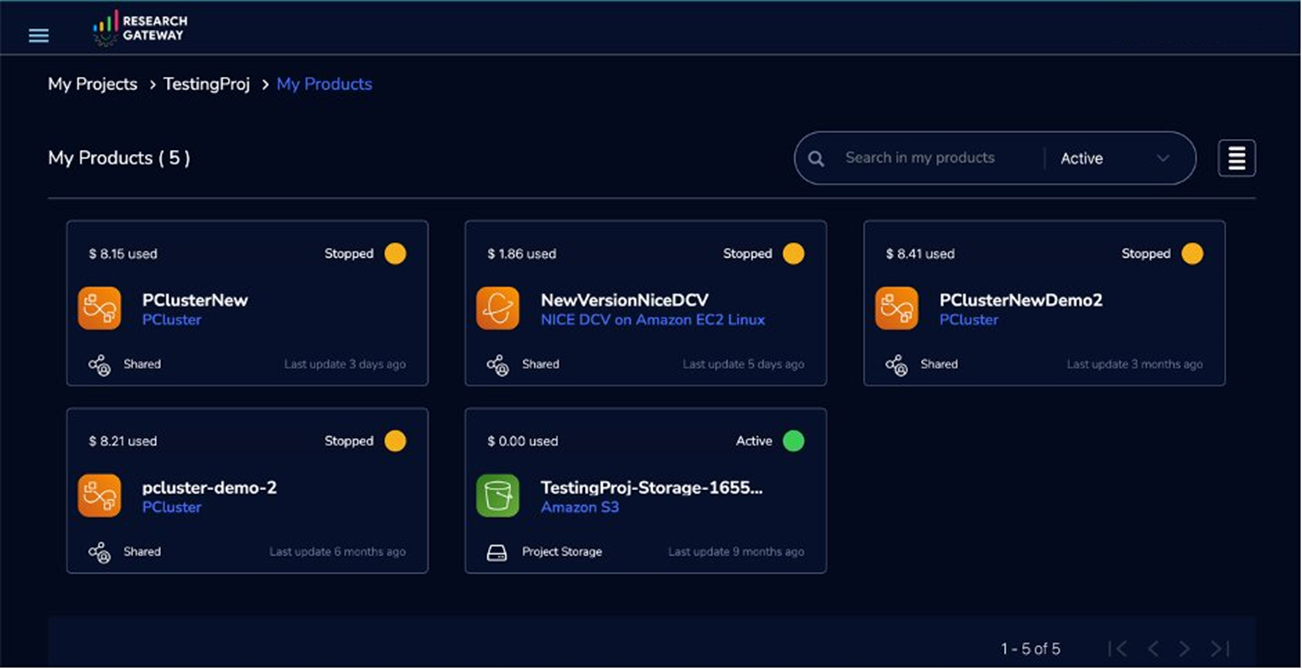Go to next page arrow
The width and height of the screenshot is (1302, 669).
pyautogui.click(x=1185, y=649)
